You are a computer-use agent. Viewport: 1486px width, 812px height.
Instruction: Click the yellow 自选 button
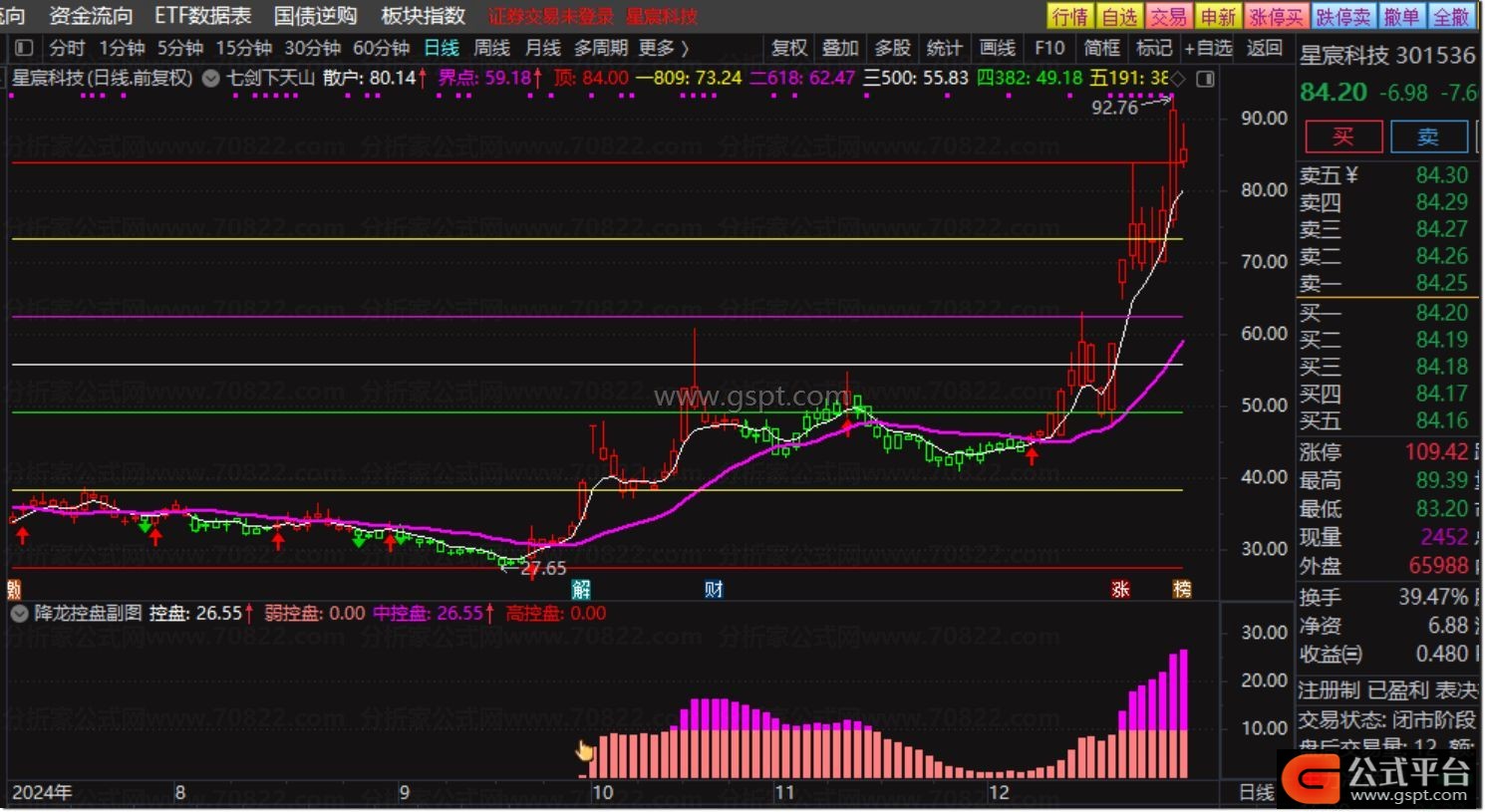click(x=1119, y=17)
